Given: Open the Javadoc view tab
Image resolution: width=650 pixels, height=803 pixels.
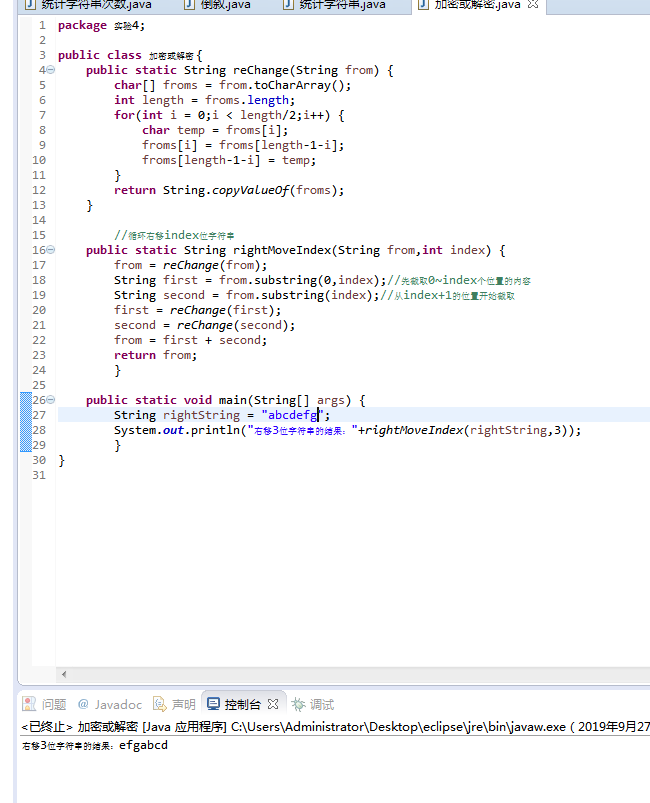Looking at the screenshot, I should pos(109,705).
